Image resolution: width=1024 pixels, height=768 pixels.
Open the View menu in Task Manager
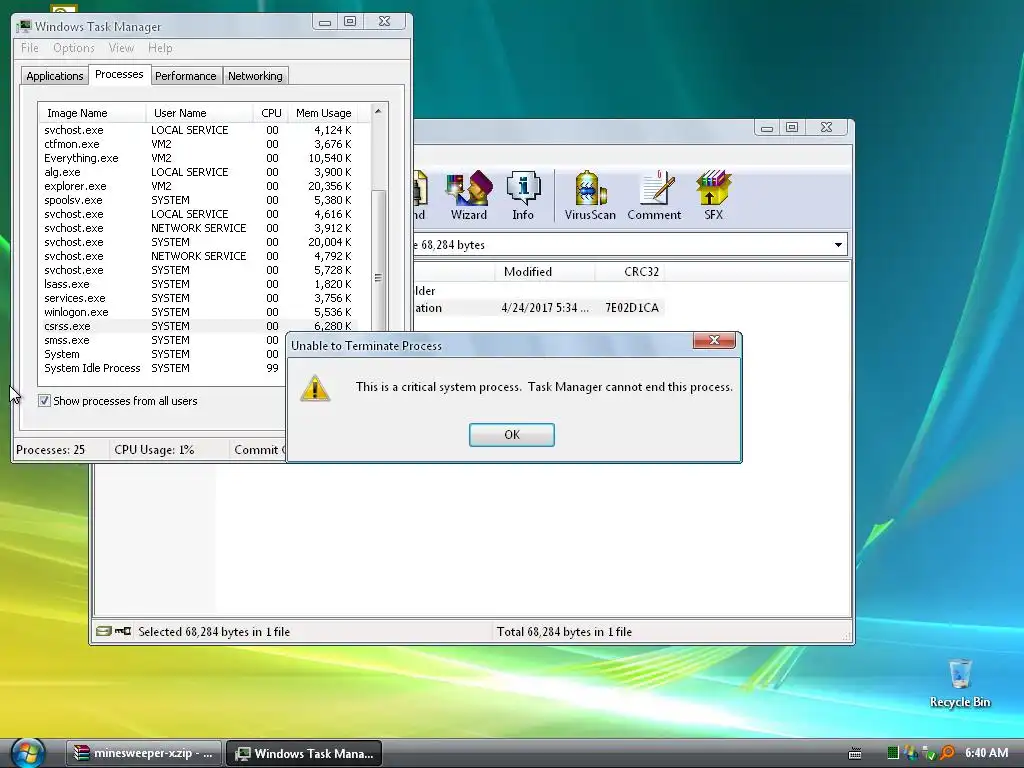[121, 48]
